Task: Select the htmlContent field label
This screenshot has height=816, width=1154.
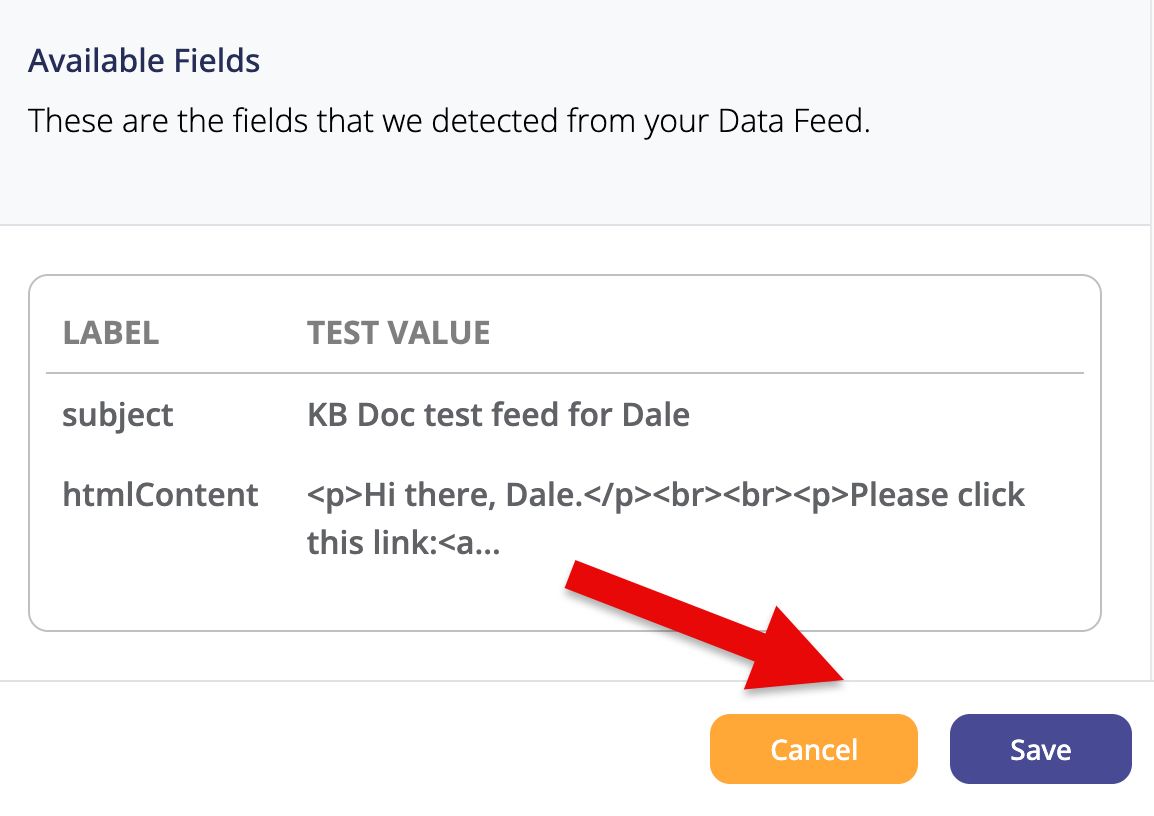Action: tap(160, 495)
